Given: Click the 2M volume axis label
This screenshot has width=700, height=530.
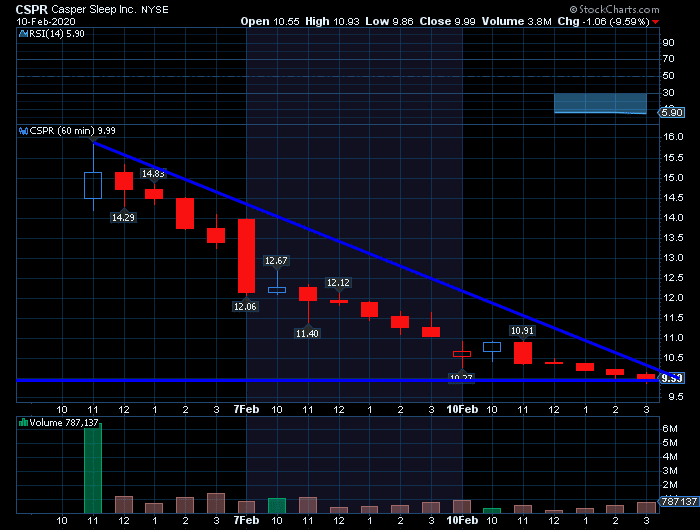Looking at the screenshot, I should coord(670,484).
